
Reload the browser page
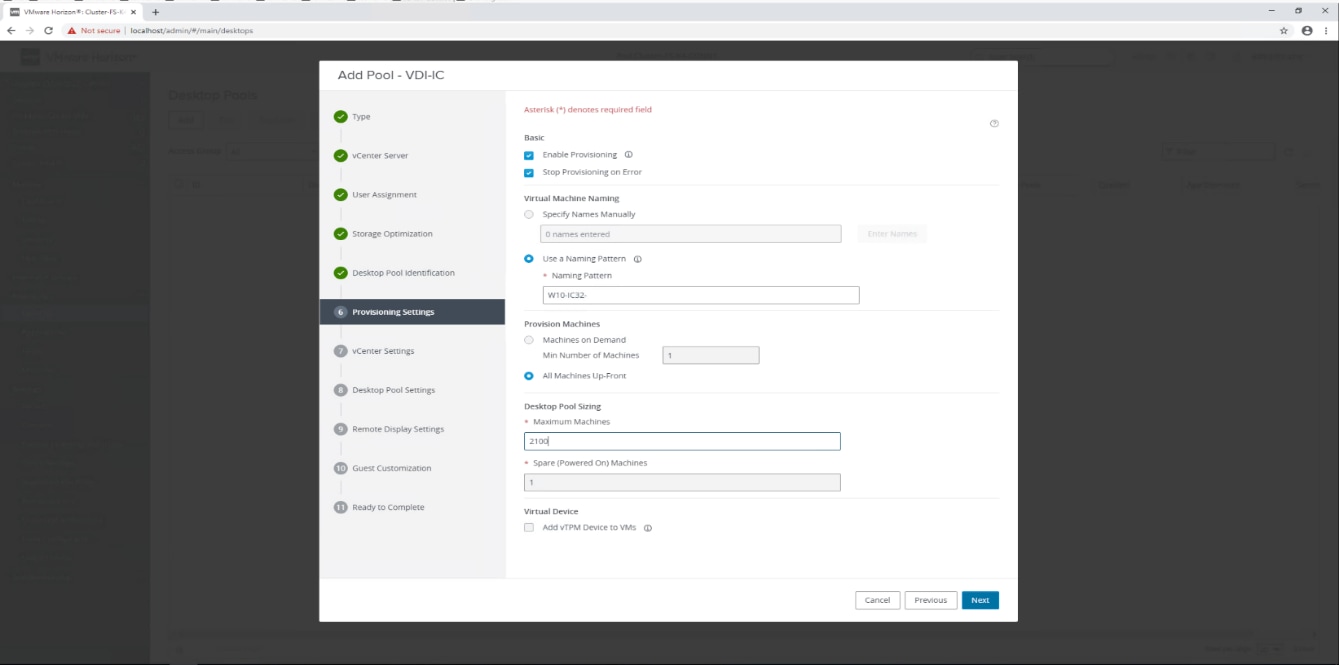pos(49,31)
